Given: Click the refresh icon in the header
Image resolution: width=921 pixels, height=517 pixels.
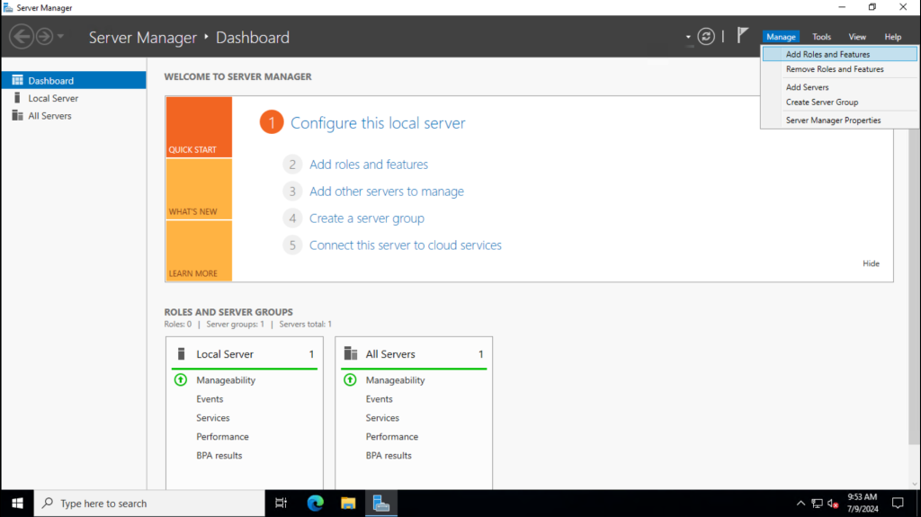Looking at the screenshot, I should tap(706, 36).
